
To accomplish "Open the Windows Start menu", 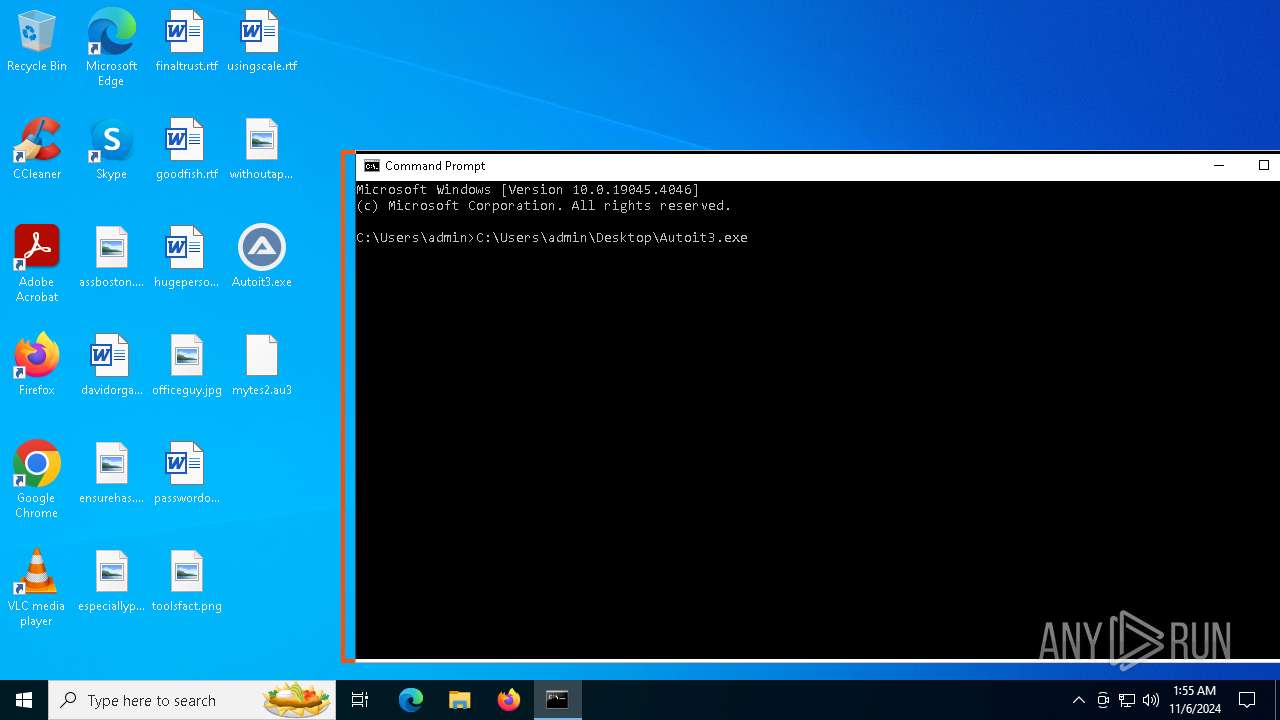I will tap(24, 700).
